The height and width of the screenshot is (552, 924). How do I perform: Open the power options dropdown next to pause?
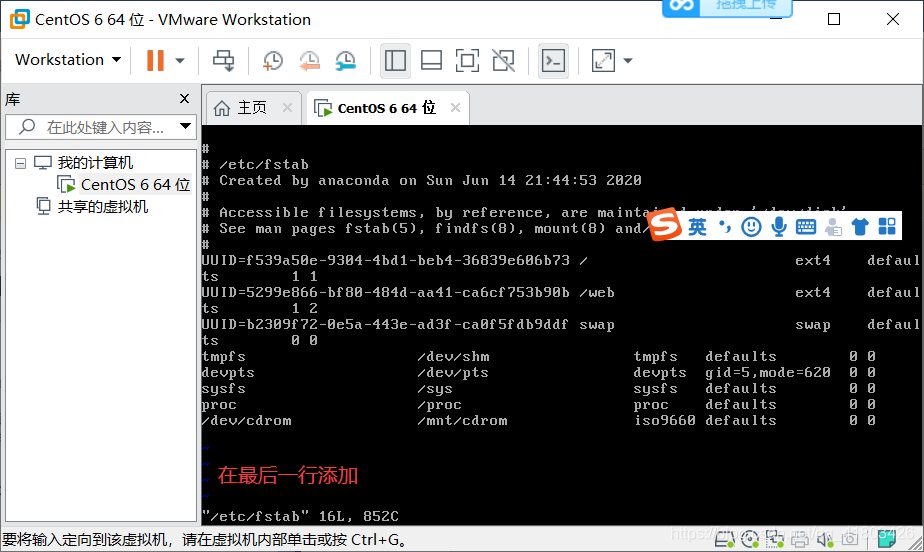pyautogui.click(x=180, y=60)
